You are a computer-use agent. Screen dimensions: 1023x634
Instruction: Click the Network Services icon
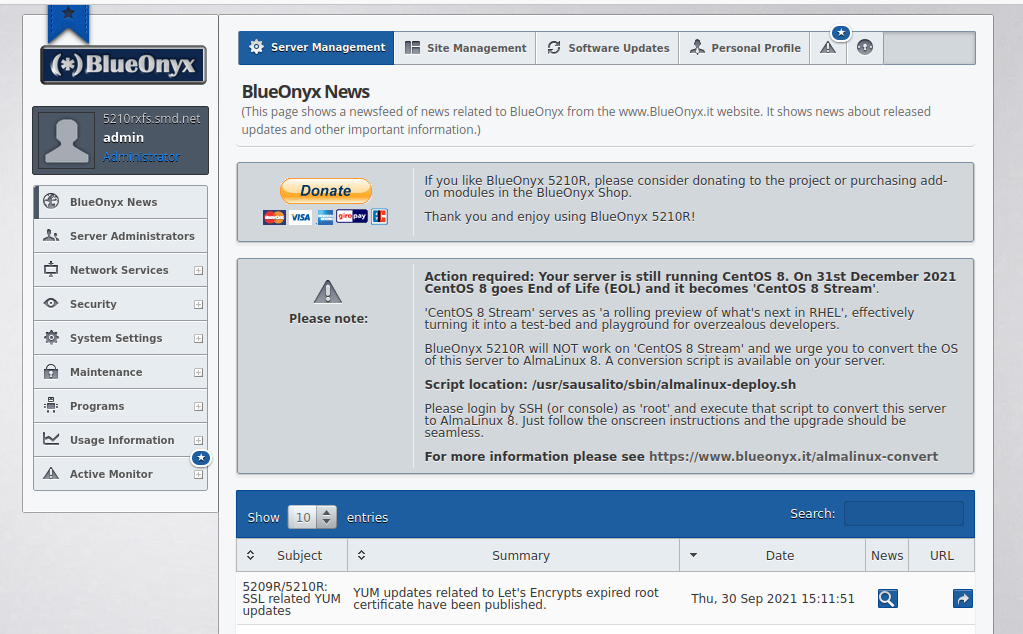[51, 269]
